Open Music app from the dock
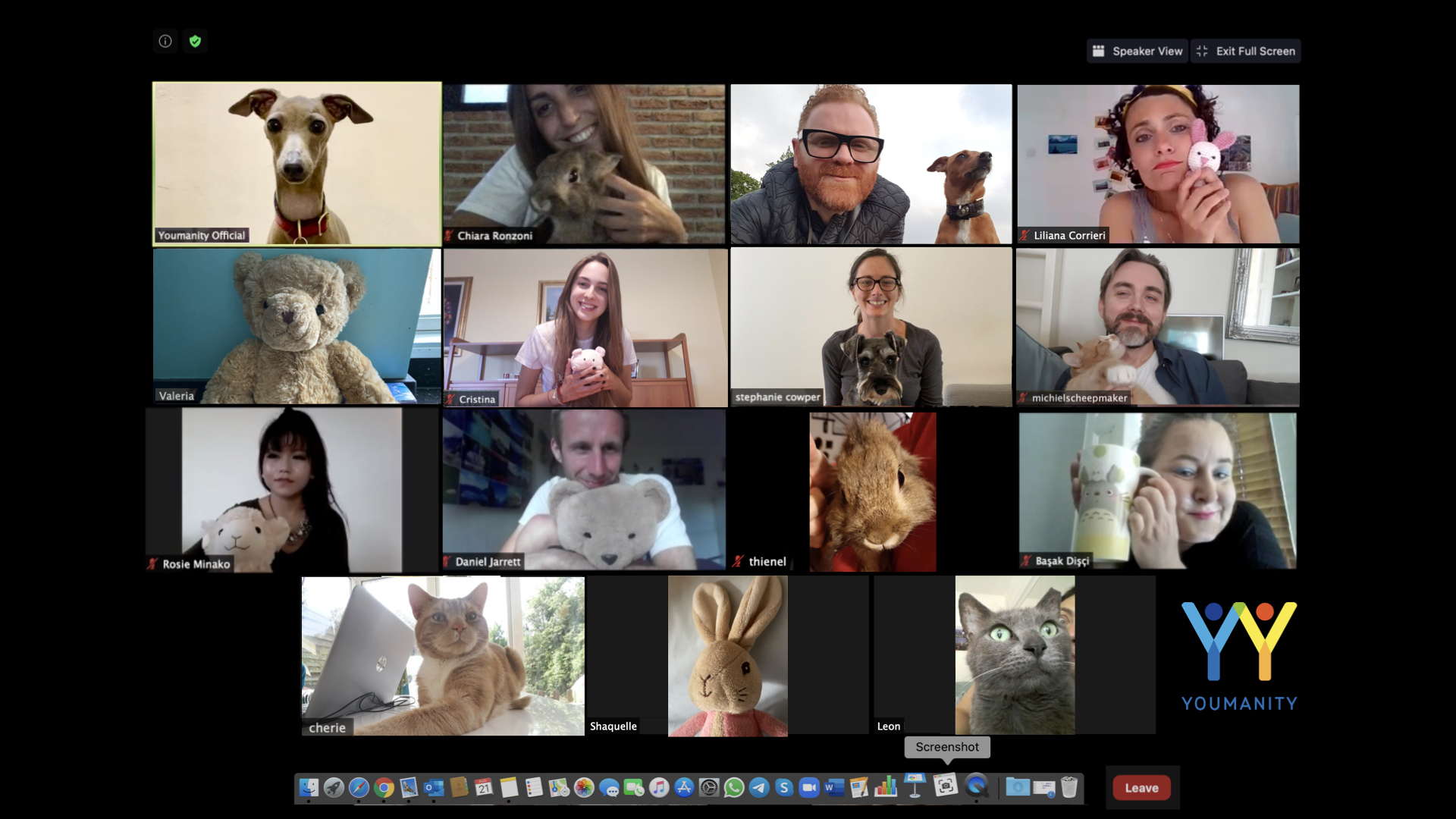 pyautogui.click(x=659, y=788)
